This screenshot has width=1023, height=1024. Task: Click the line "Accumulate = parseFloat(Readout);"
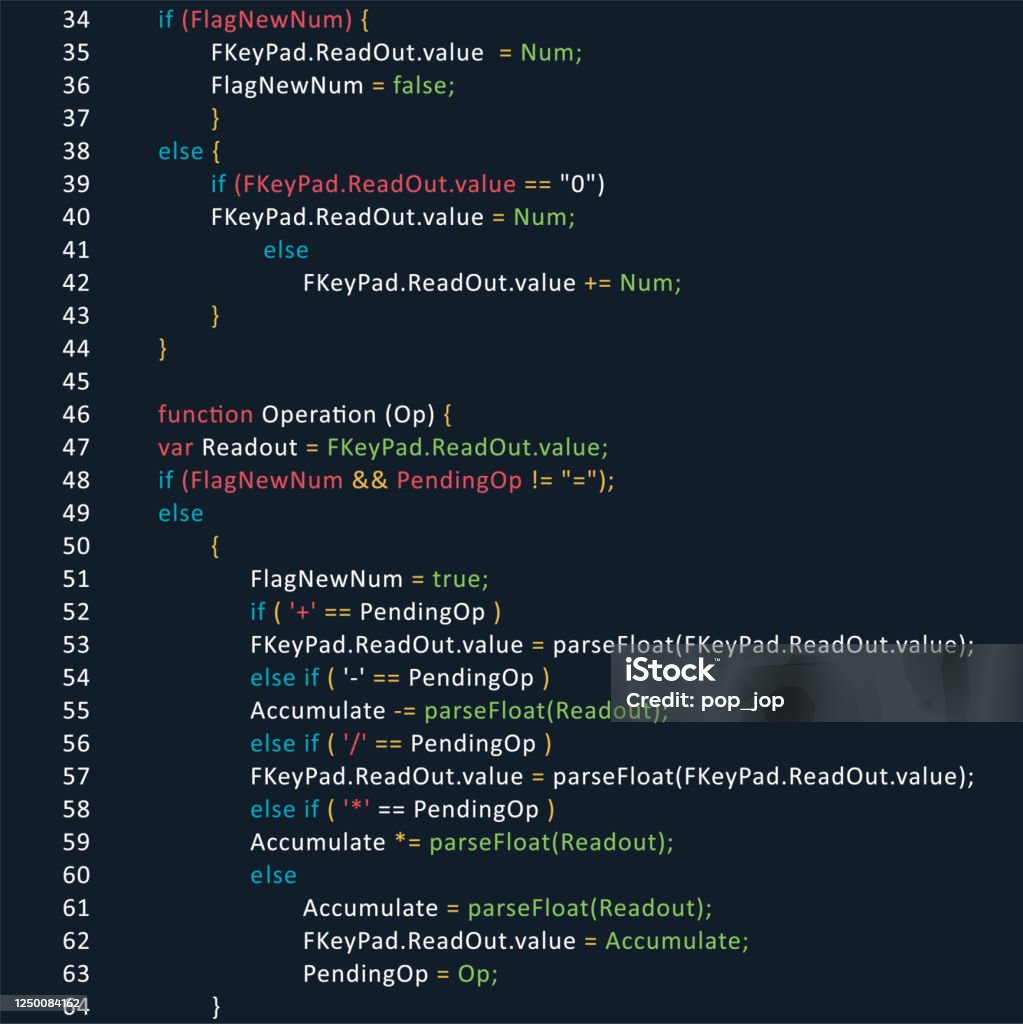tap(508, 908)
